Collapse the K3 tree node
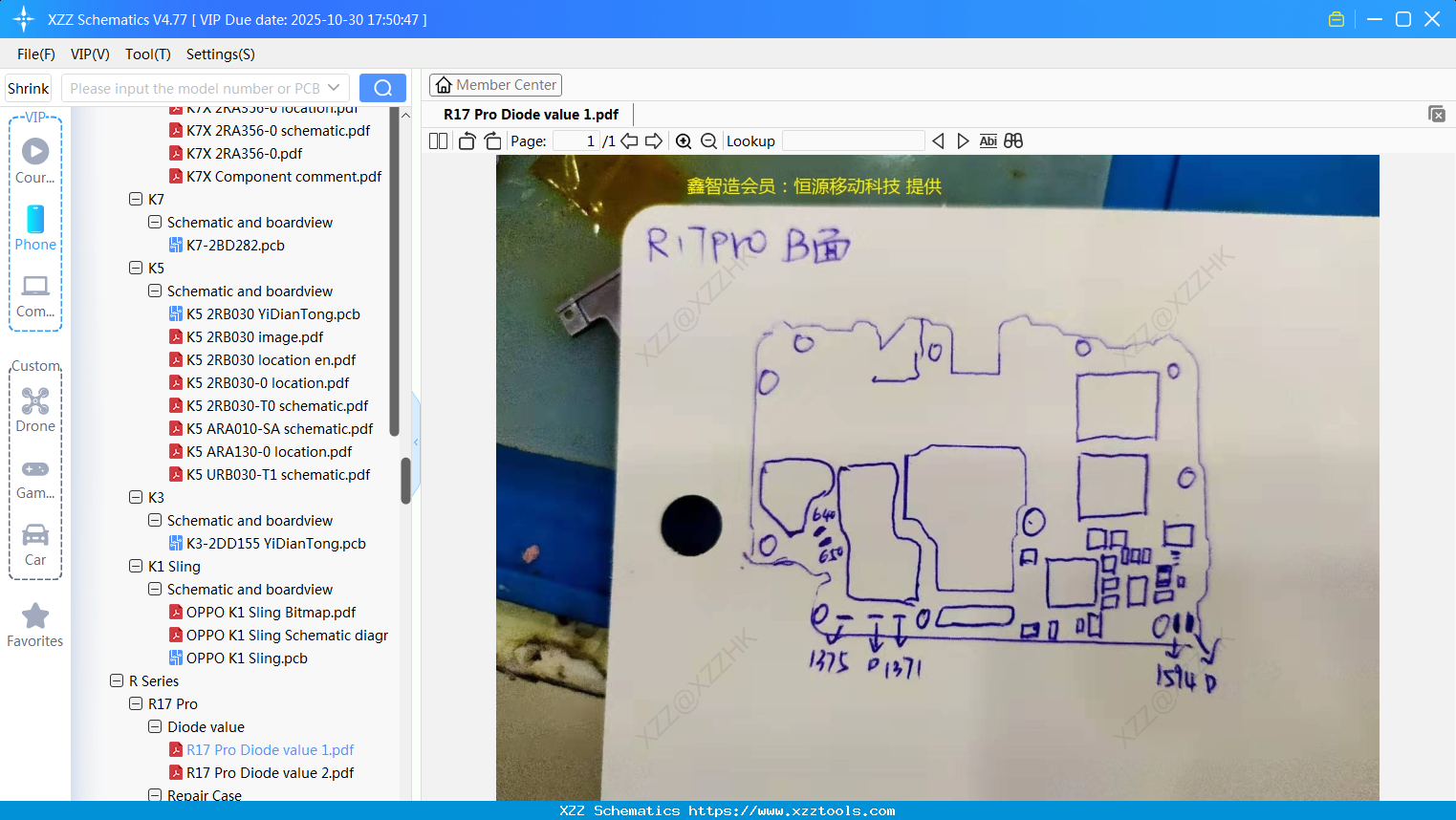Image resolution: width=1456 pixels, height=820 pixels. click(x=136, y=497)
